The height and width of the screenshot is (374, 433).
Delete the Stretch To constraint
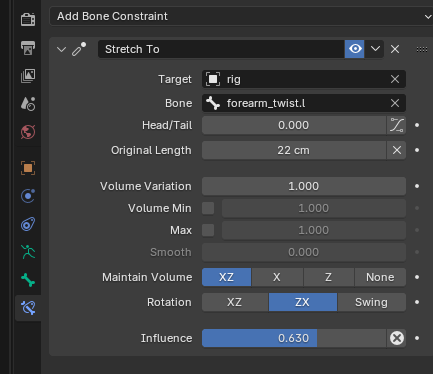[x=395, y=49]
